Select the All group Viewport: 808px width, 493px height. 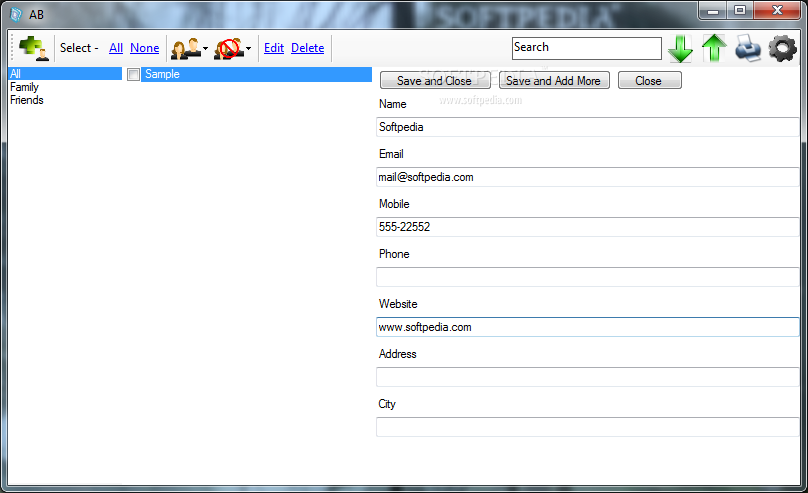click(x=65, y=74)
